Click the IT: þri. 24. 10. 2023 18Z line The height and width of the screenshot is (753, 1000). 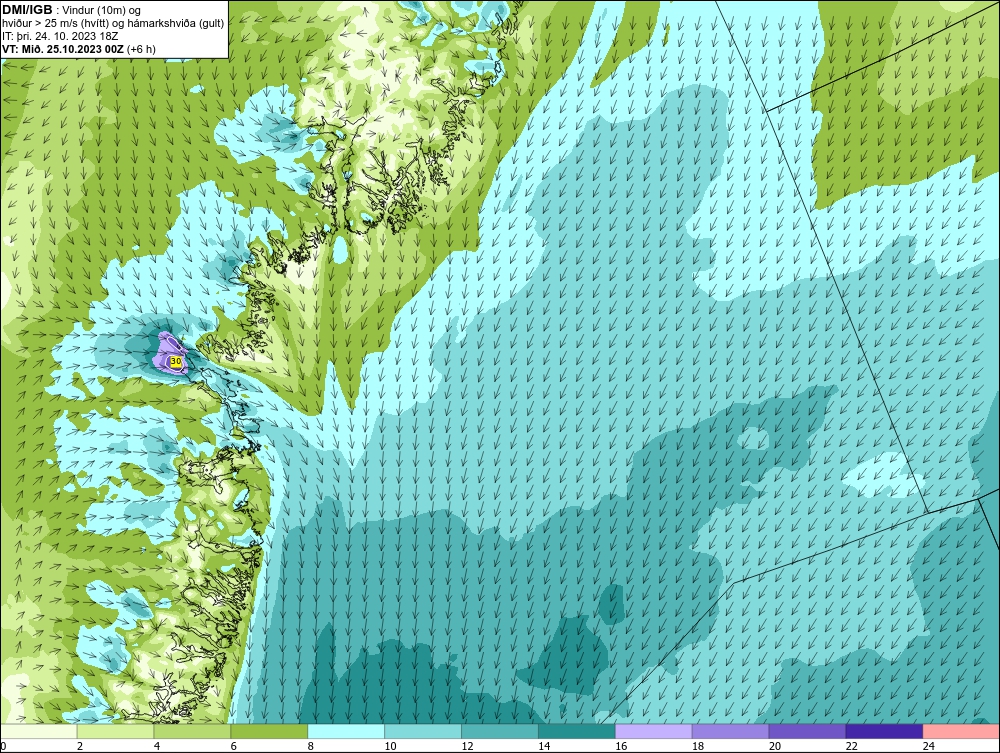coord(61,36)
